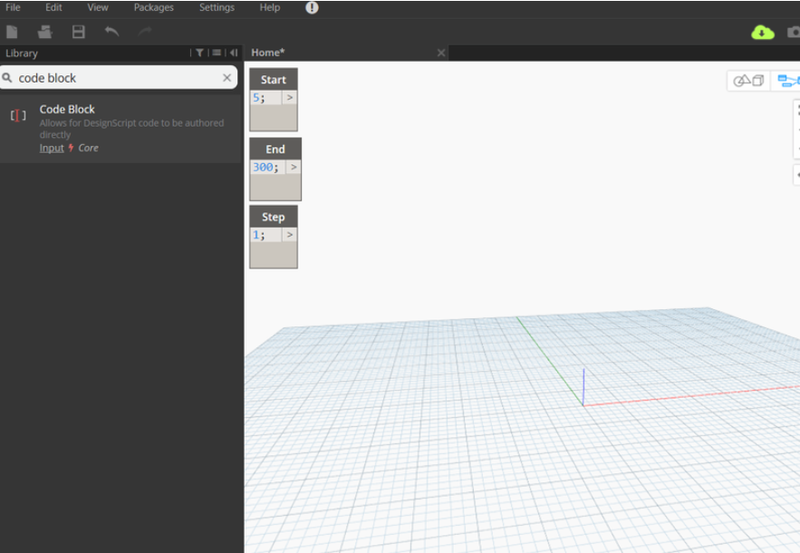The height and width of the screenshot is (553, 800).
Task: Click the library search field
Action: (118, 78)
